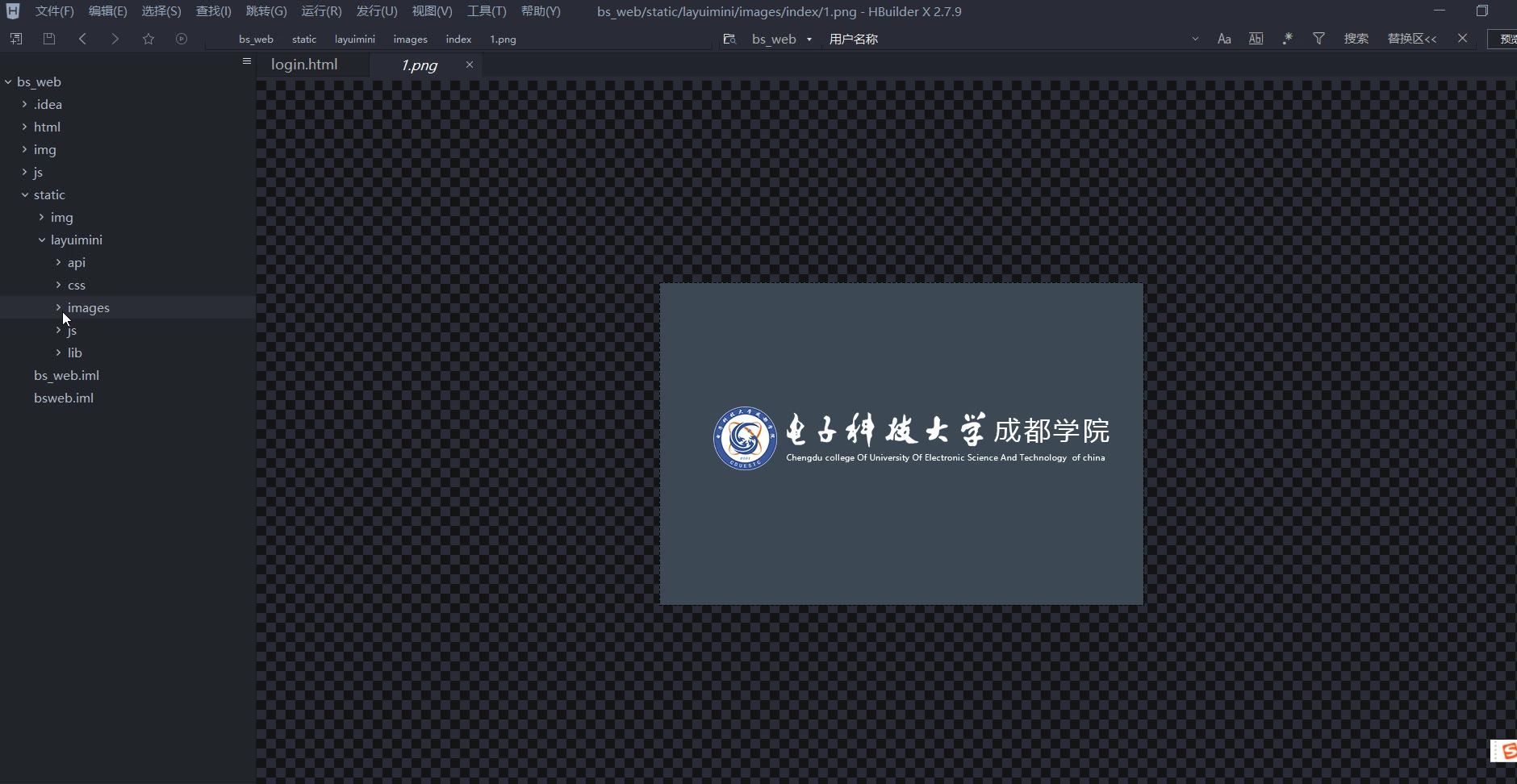Image resolution: width=1517 pixels, height=784 pixels.
Task: Switch to the login.html tab
Action: pyautogui.click(x=304, y=65)
